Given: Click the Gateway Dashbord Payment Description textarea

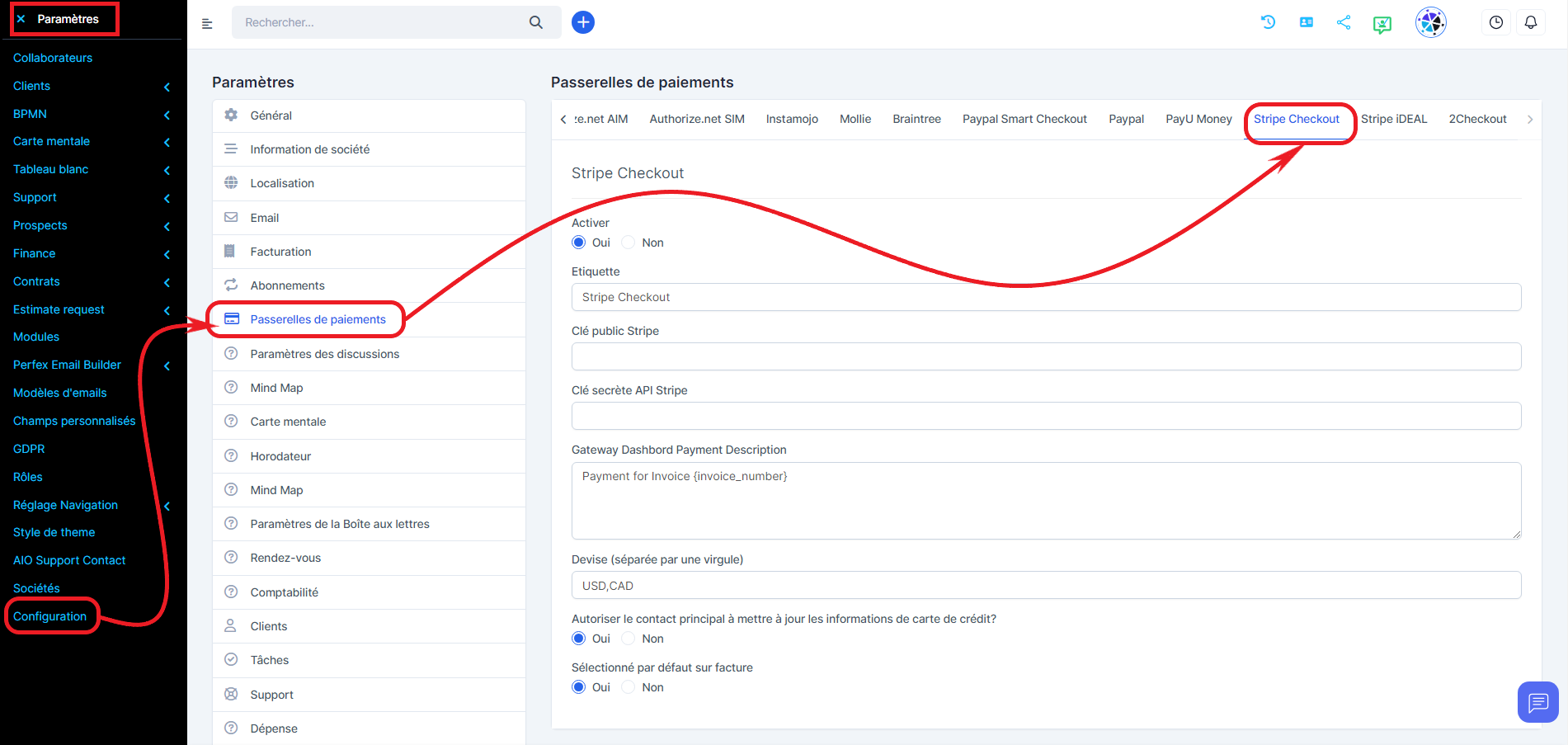Looking at the screenshot, I should (1046, 501).
